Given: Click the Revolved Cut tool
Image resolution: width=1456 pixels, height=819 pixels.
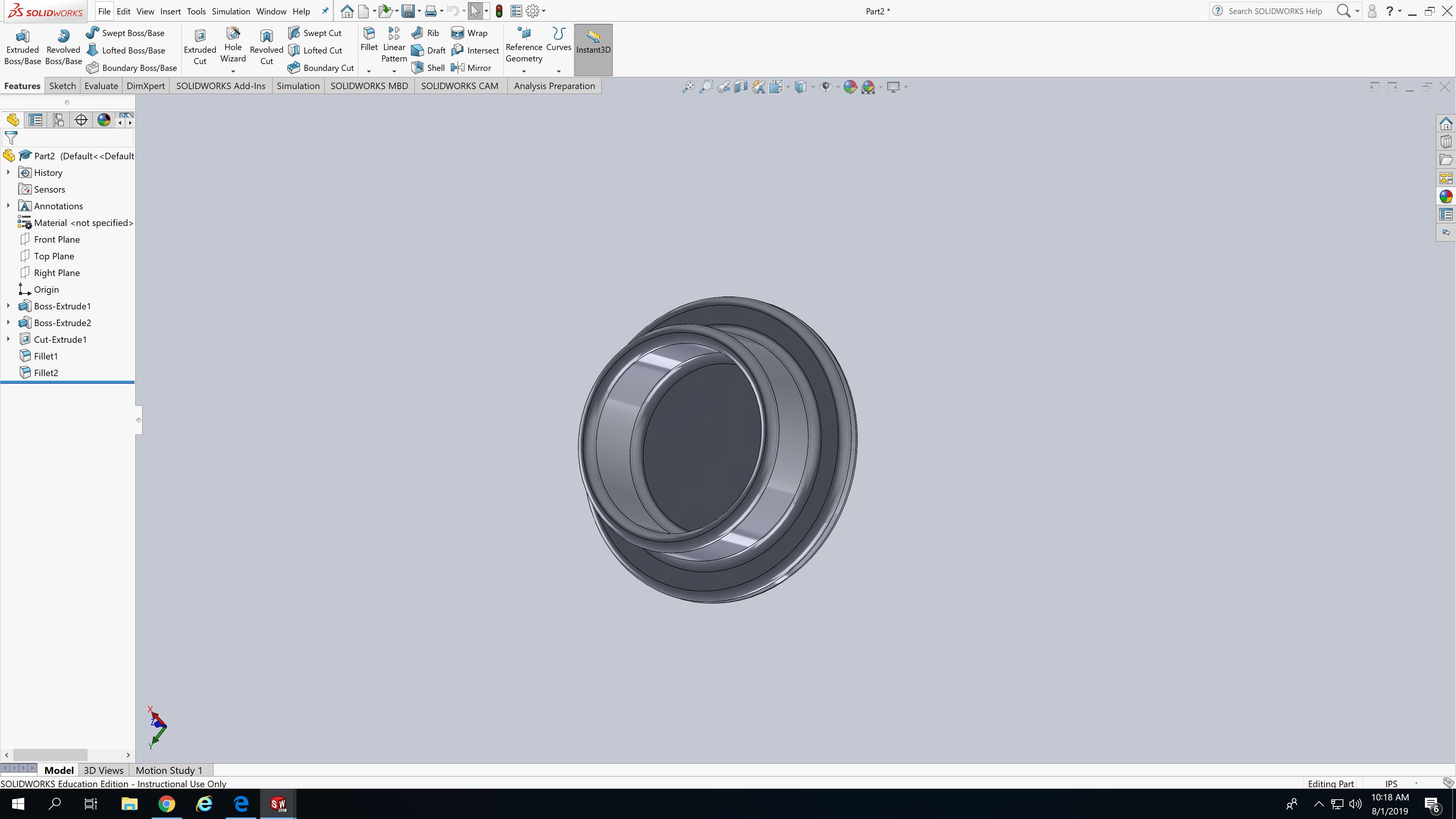Looking at the screenshot, I should pos(266,48).
